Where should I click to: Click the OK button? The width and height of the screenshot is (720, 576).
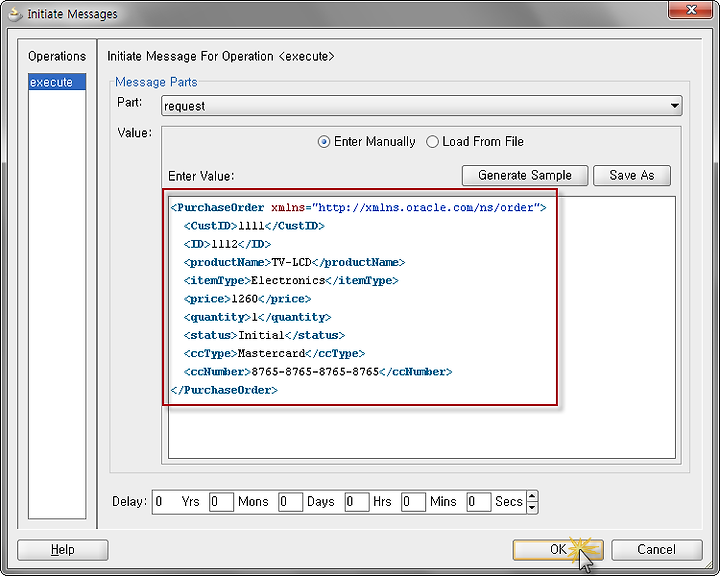[558, 550]
